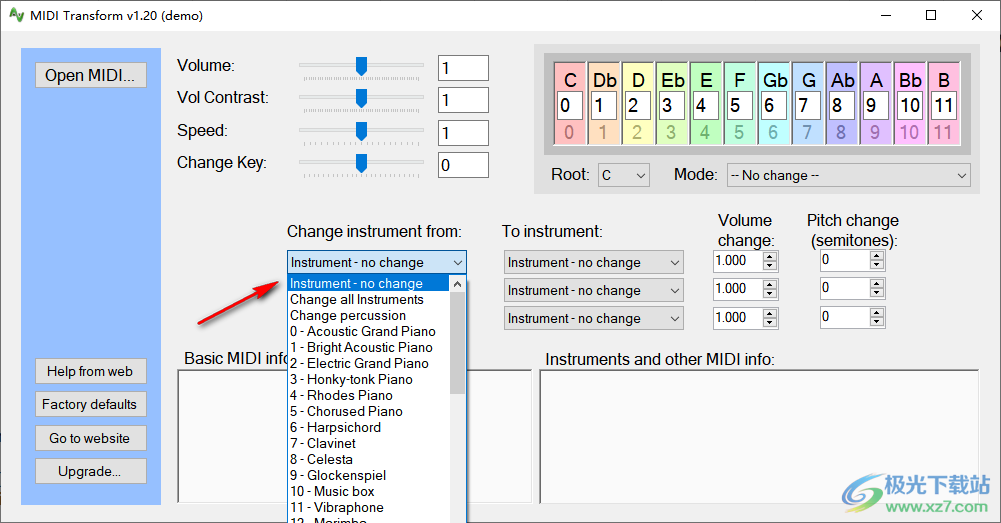Viewport: 1001px width, 523px height.
Task: Open Help from web
Action: pos(91,371)
